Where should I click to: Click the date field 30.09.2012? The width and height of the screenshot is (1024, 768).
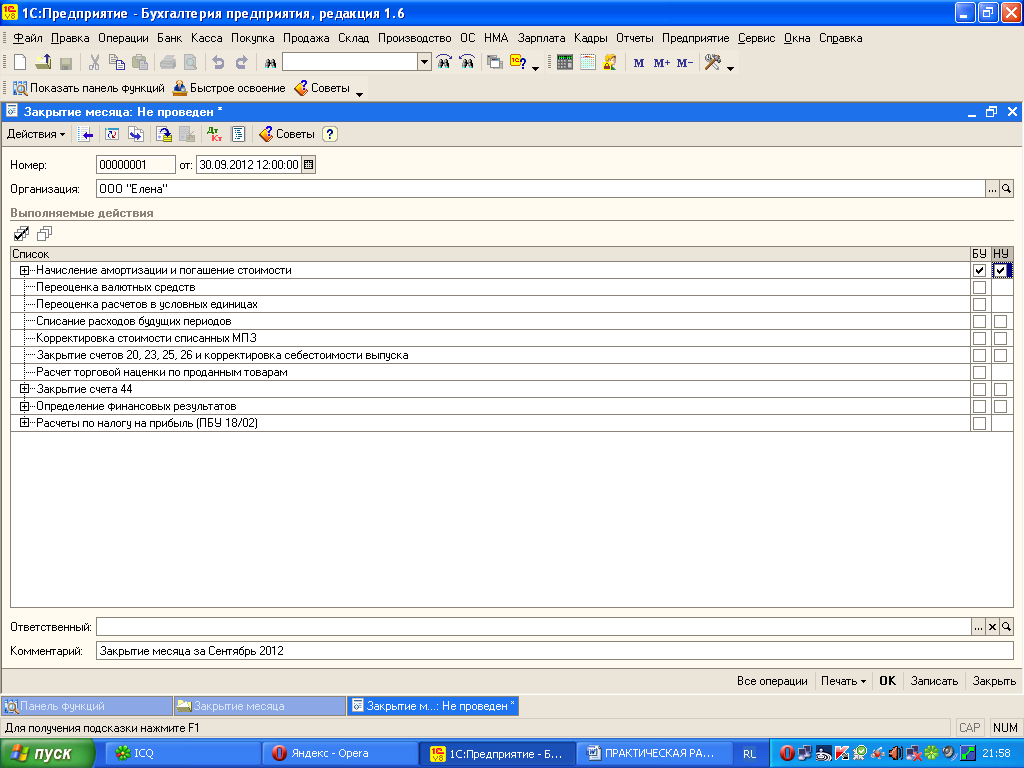[x=249, y=165]
